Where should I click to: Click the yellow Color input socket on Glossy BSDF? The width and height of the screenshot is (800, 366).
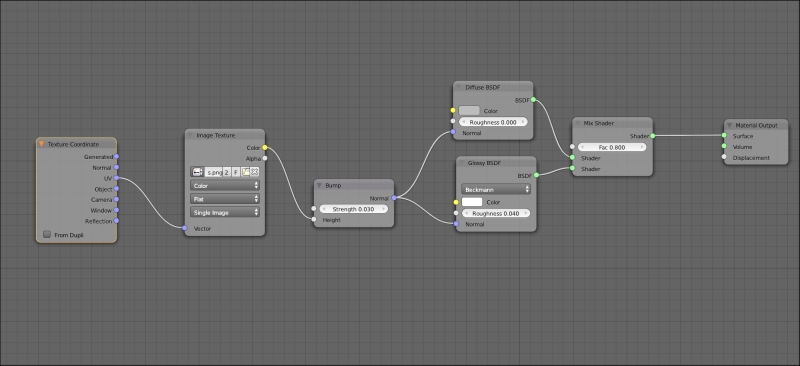(x=456, y=202)
